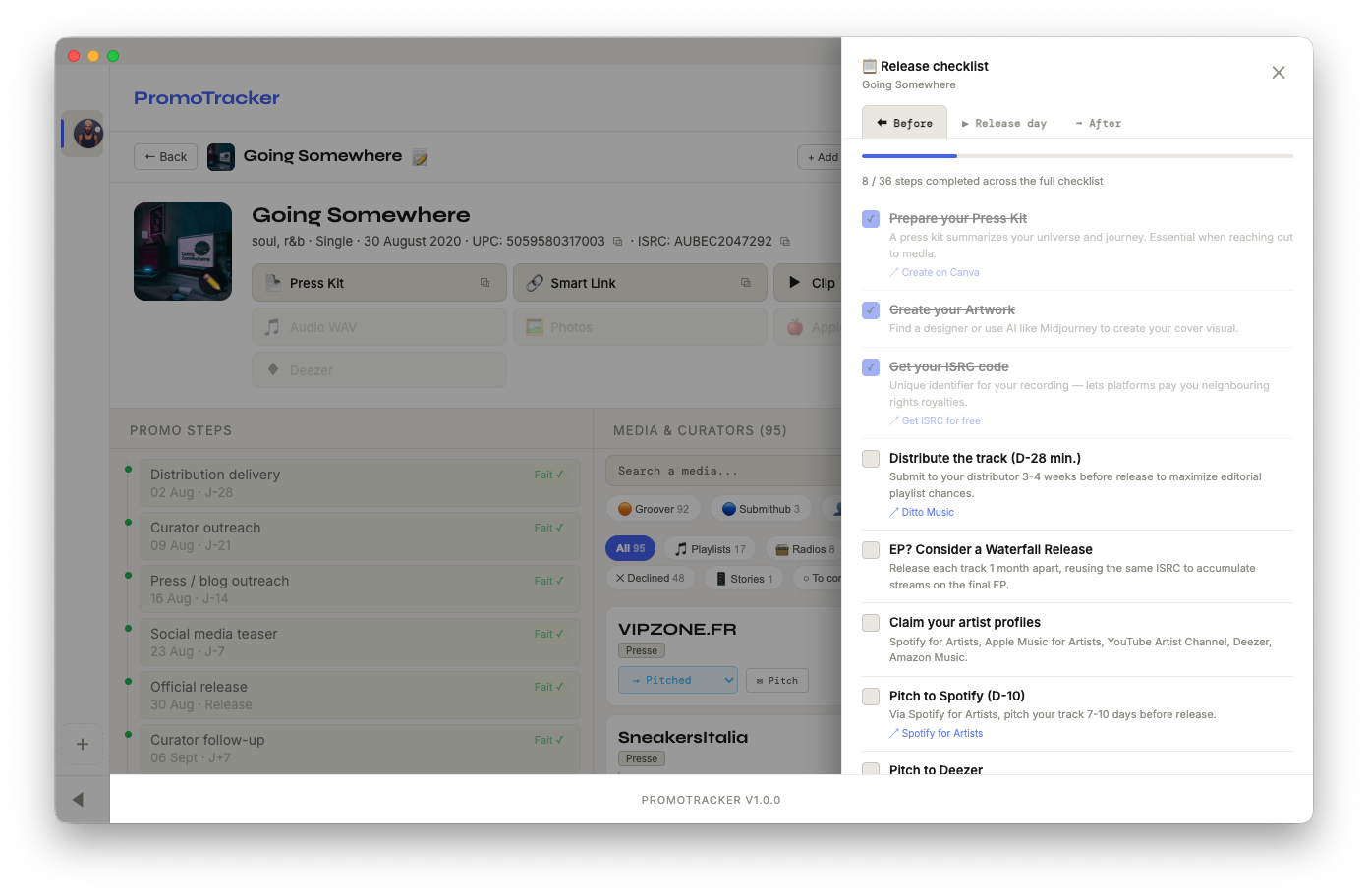Screen dimensions: 1368x896
Task: Check the Distribute the track step
Action: [x=871, y=459]
